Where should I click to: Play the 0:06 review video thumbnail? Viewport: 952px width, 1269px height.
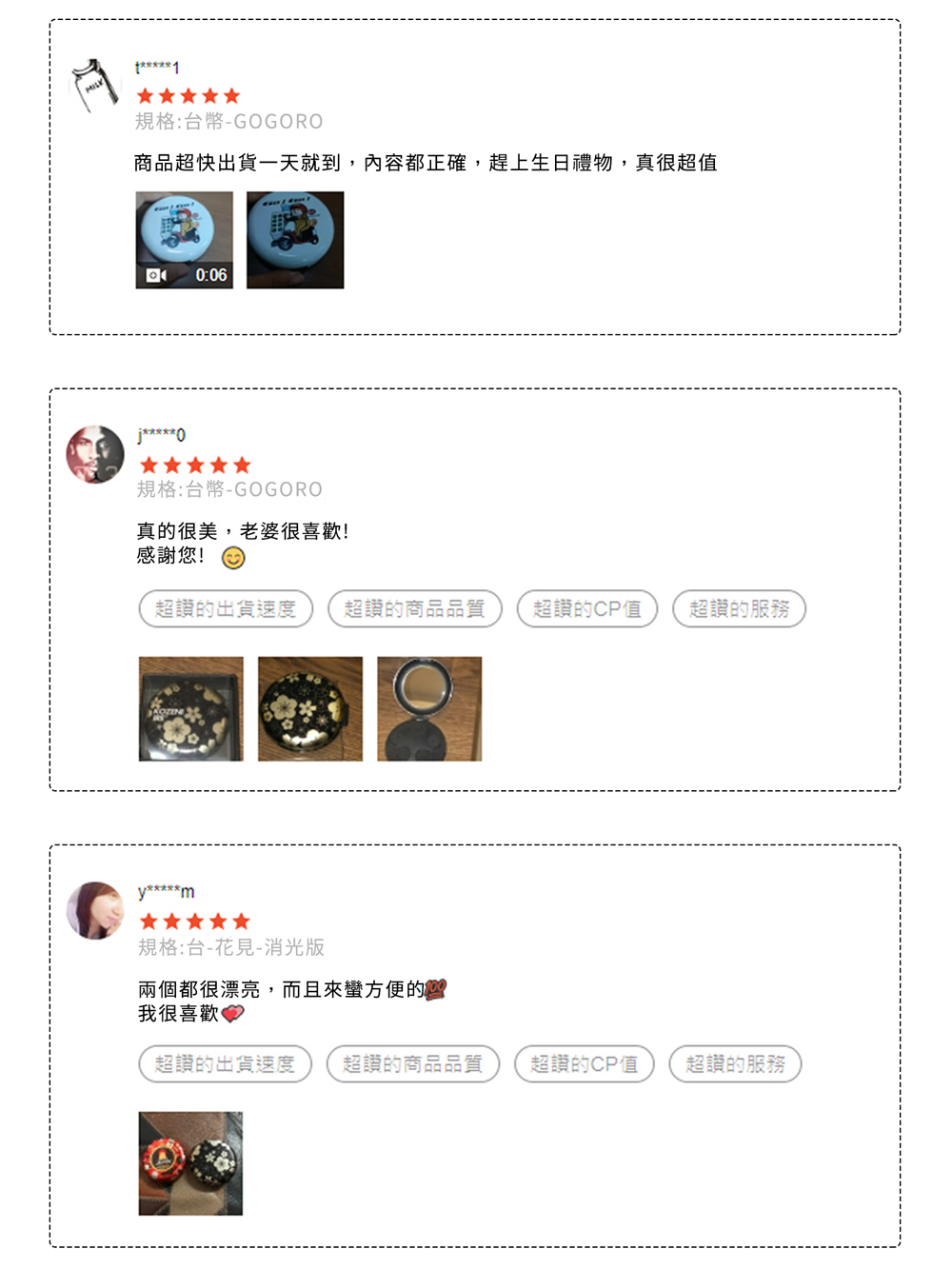click(x=184, y=240)
